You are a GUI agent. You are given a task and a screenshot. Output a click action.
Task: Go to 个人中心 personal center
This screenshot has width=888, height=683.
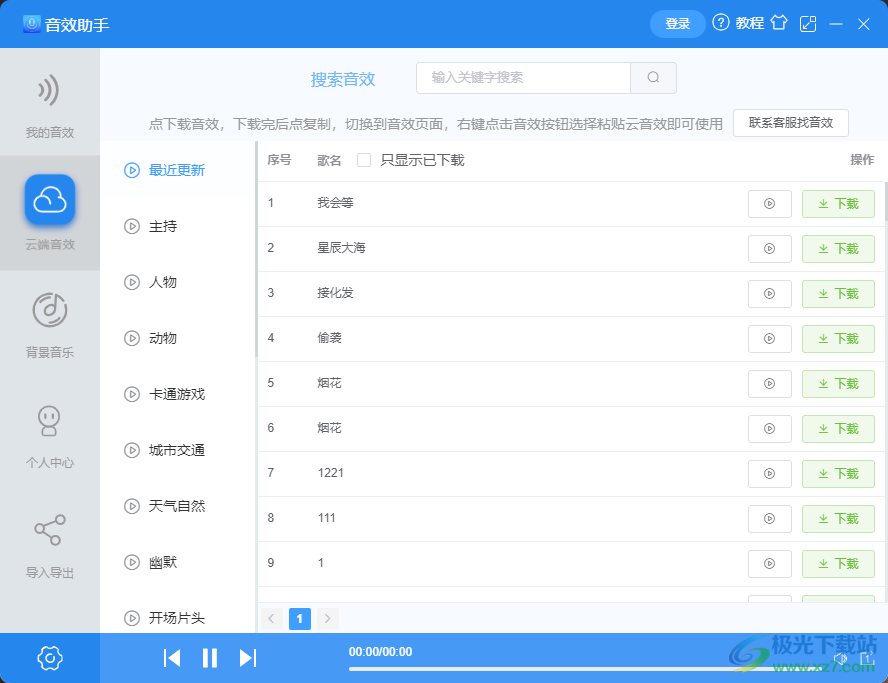[x=50, y=434]
